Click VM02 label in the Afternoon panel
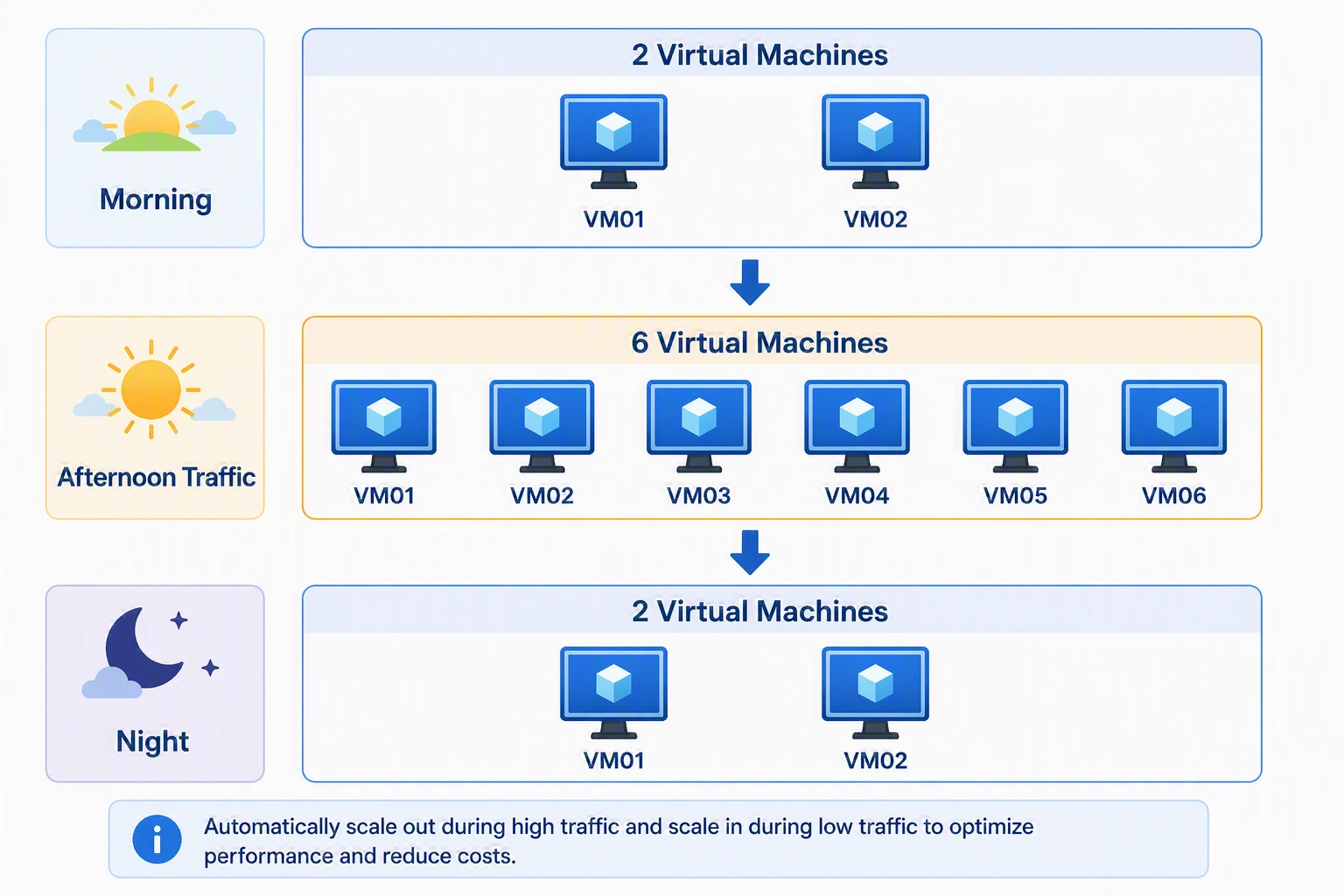 click(x=542, y=496)
